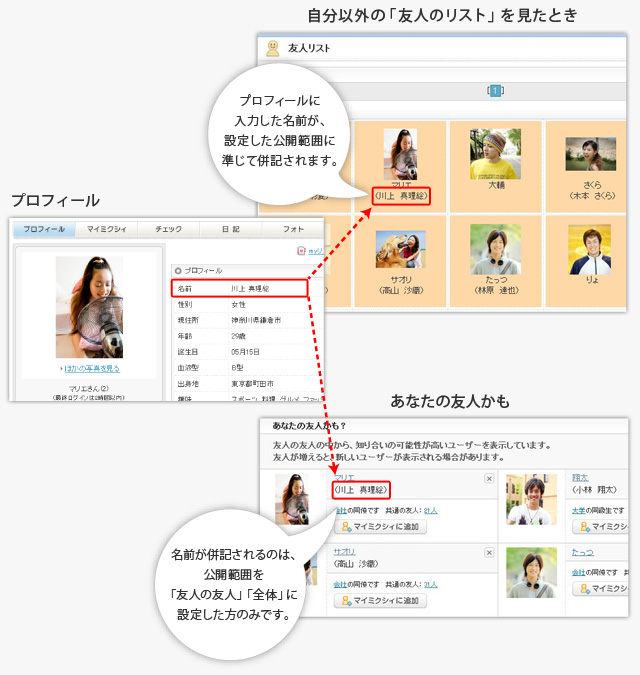Open たつ's photo in suggestions
This screenshot has height=675, width=640.
531,573
